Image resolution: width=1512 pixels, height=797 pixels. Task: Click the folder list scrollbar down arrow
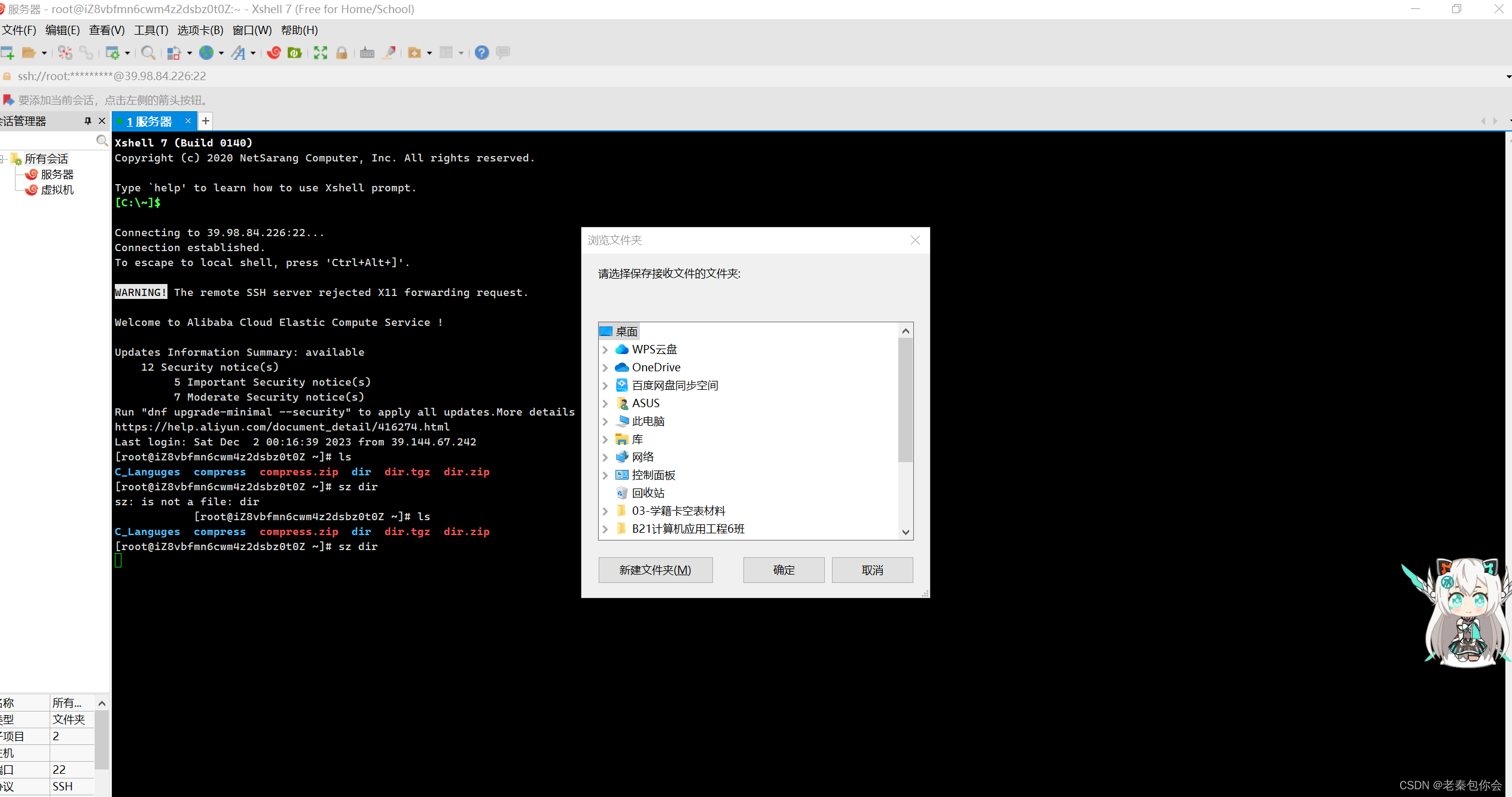tap(906, 532)
